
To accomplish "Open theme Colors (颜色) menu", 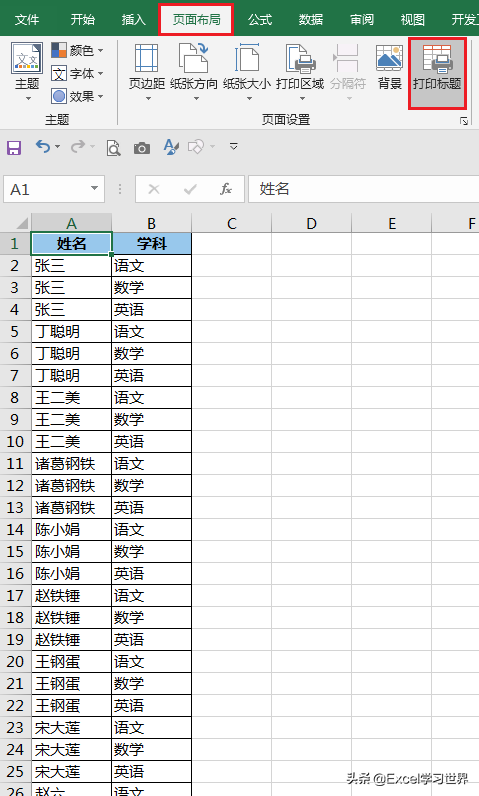I will [x=77, y=50].
